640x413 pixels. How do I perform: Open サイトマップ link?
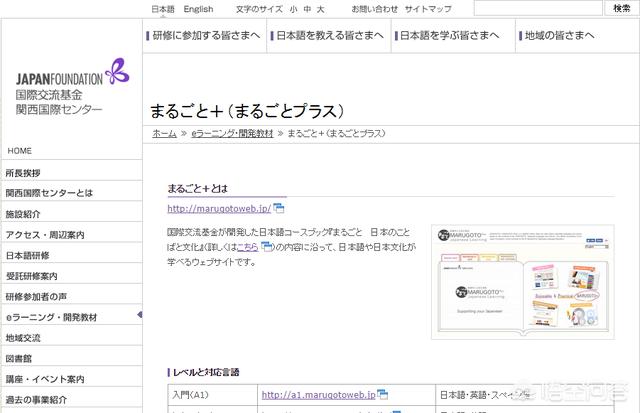pos(428,9)
